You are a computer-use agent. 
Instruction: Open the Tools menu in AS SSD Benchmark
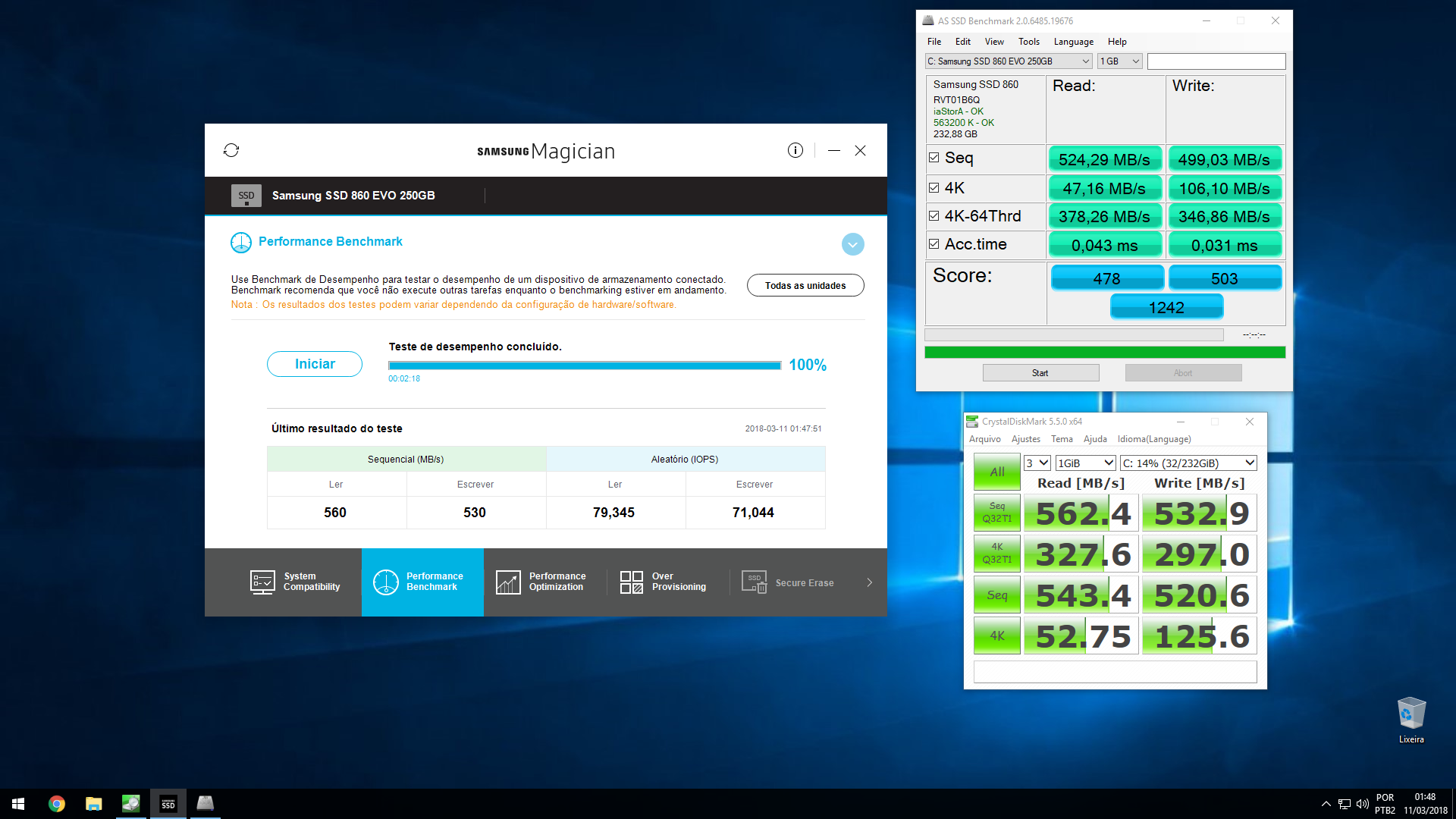point(1029,42)
